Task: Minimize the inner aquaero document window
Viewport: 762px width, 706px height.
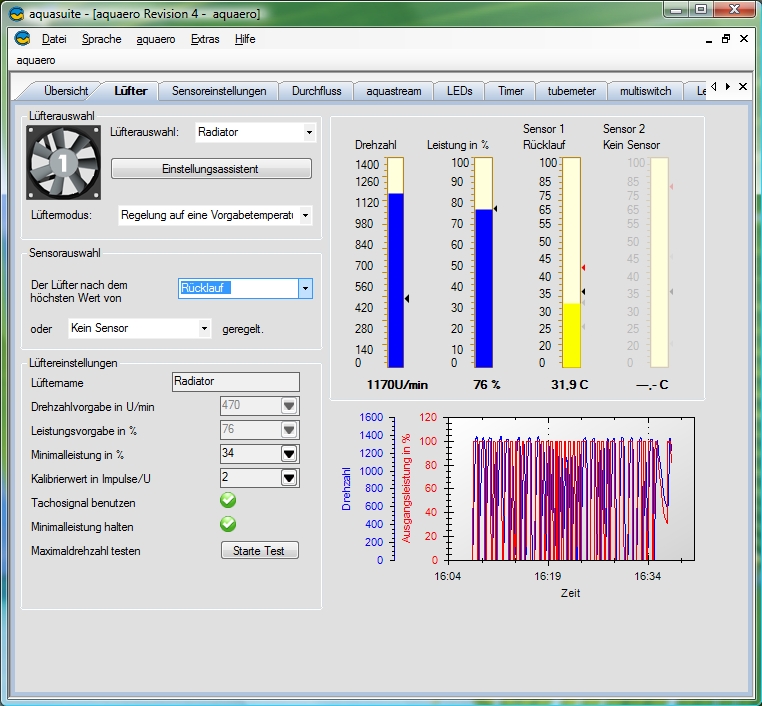Action: tap(709, 40)
